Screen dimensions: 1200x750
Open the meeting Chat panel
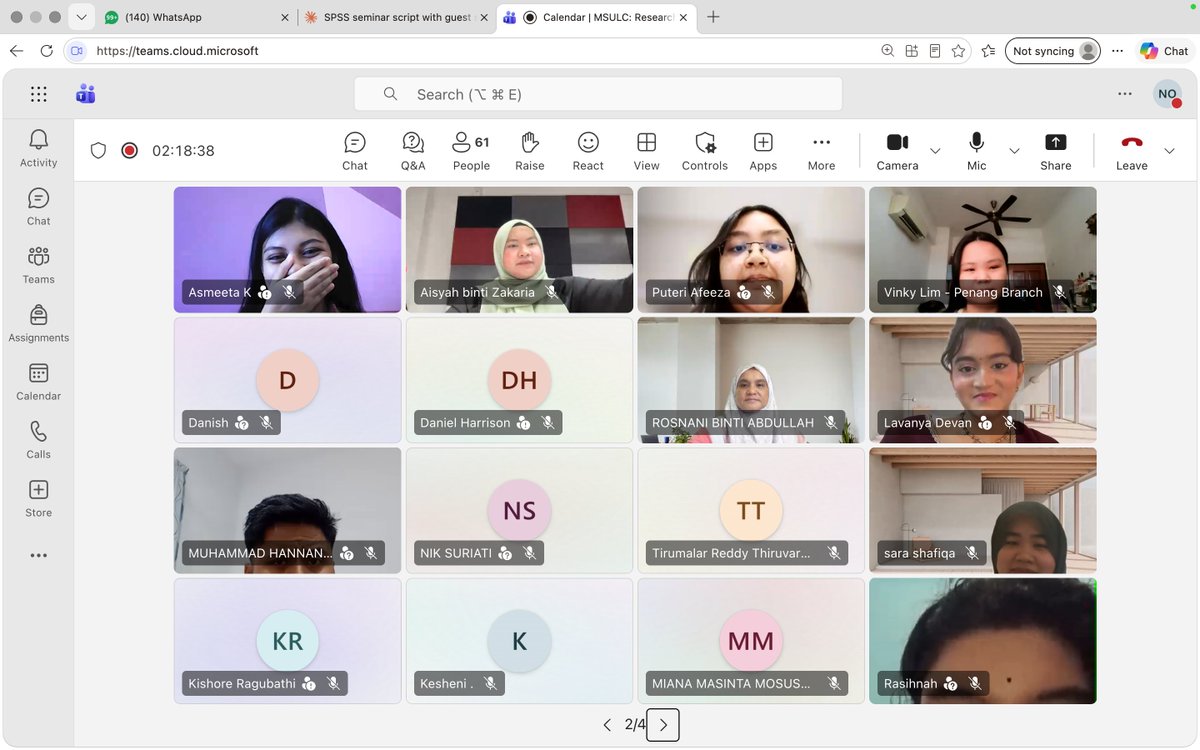click(x=355, y=151)
